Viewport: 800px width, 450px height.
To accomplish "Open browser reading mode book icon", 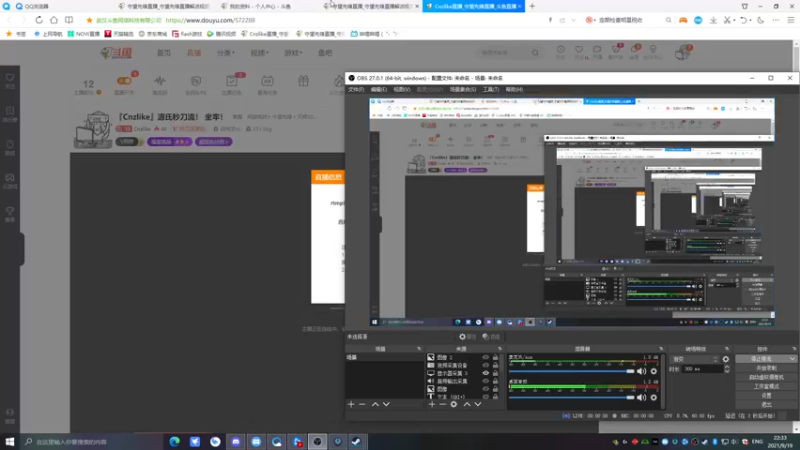I will (x=69, y=20).
